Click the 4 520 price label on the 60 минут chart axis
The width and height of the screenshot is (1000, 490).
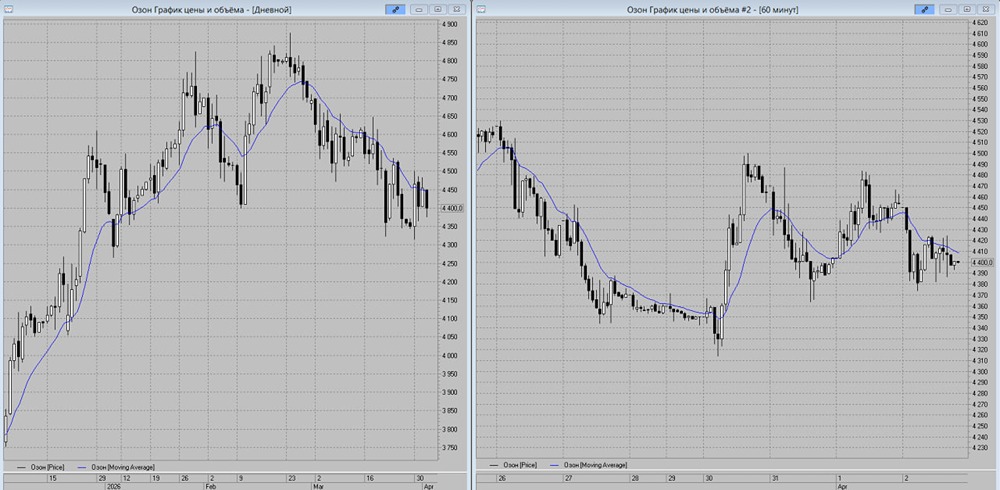pyautogui.click(x=980, y=131)
